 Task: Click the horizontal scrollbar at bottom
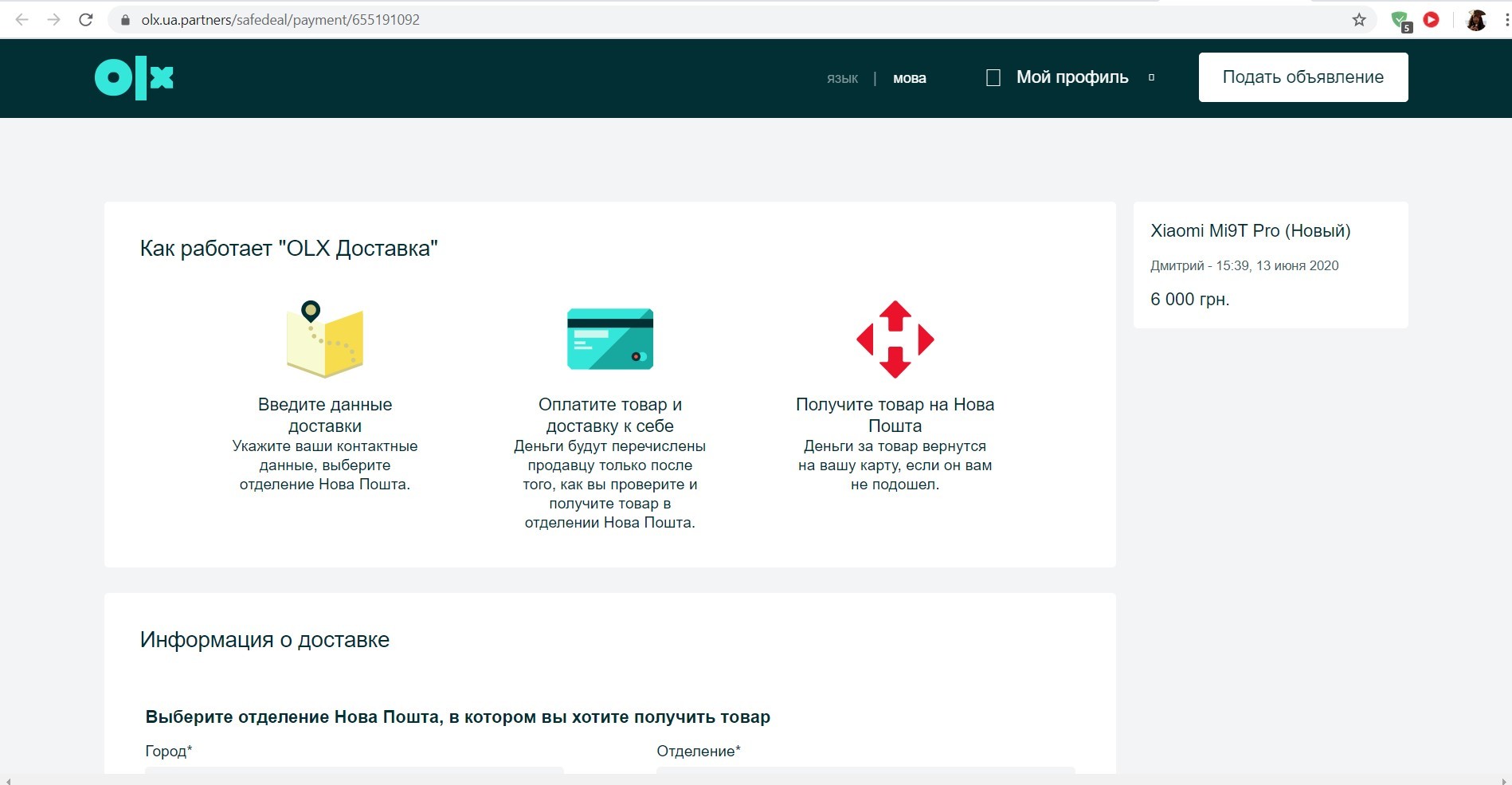(x=756, y=779)
